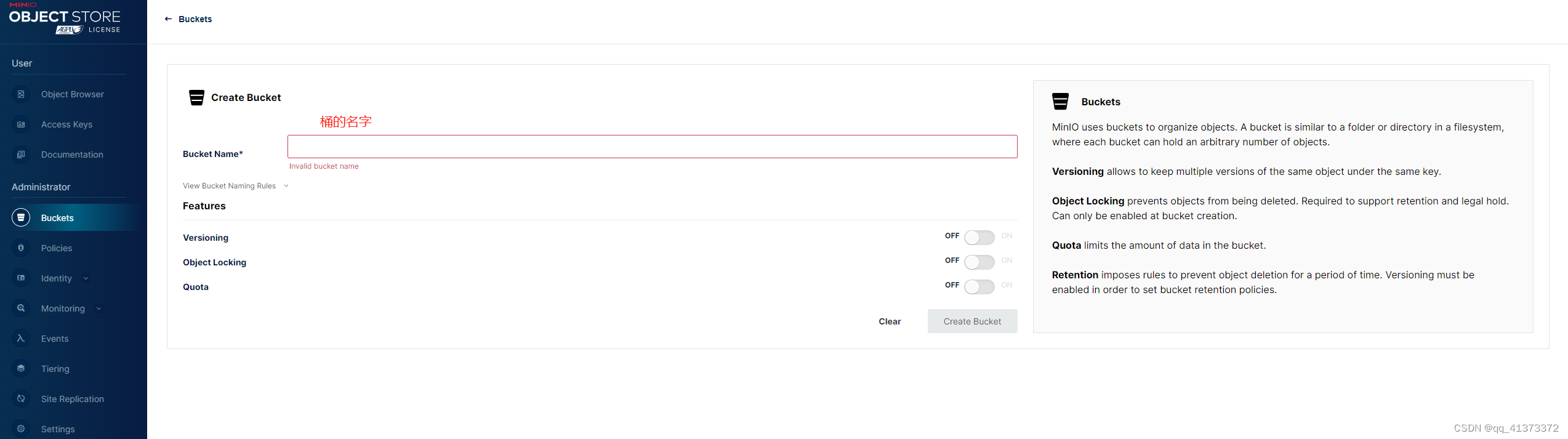
Task: Click the Clear button
Action: (890, 321)
